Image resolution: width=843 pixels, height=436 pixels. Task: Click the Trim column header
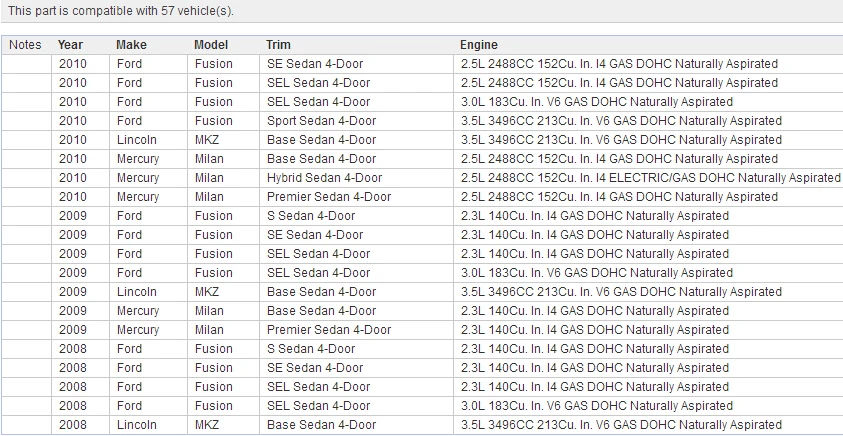(278, 45)
